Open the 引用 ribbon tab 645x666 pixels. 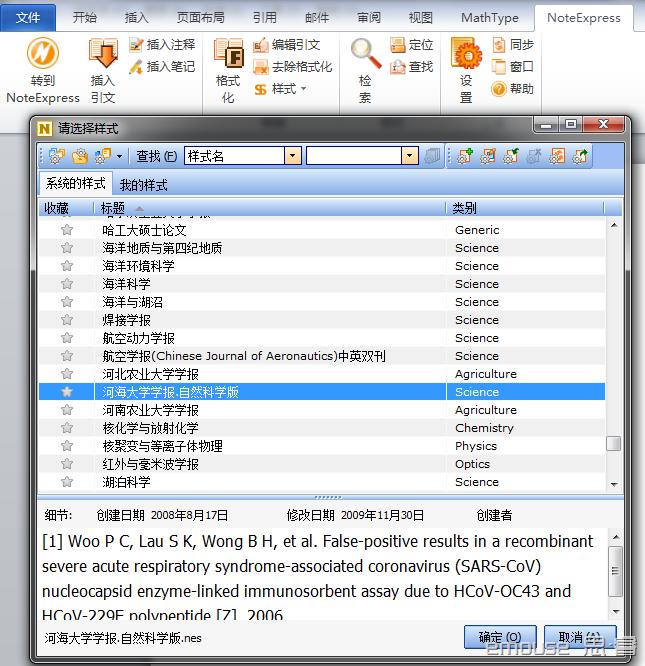pyautogui.click(x=265, y=17)
